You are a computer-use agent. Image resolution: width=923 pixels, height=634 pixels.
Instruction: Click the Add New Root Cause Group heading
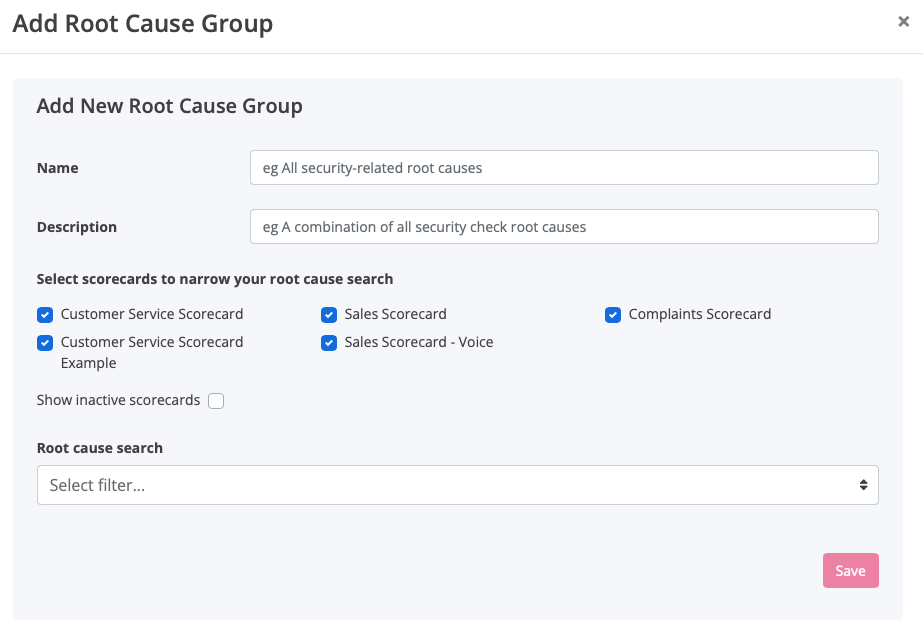[169, 106]
